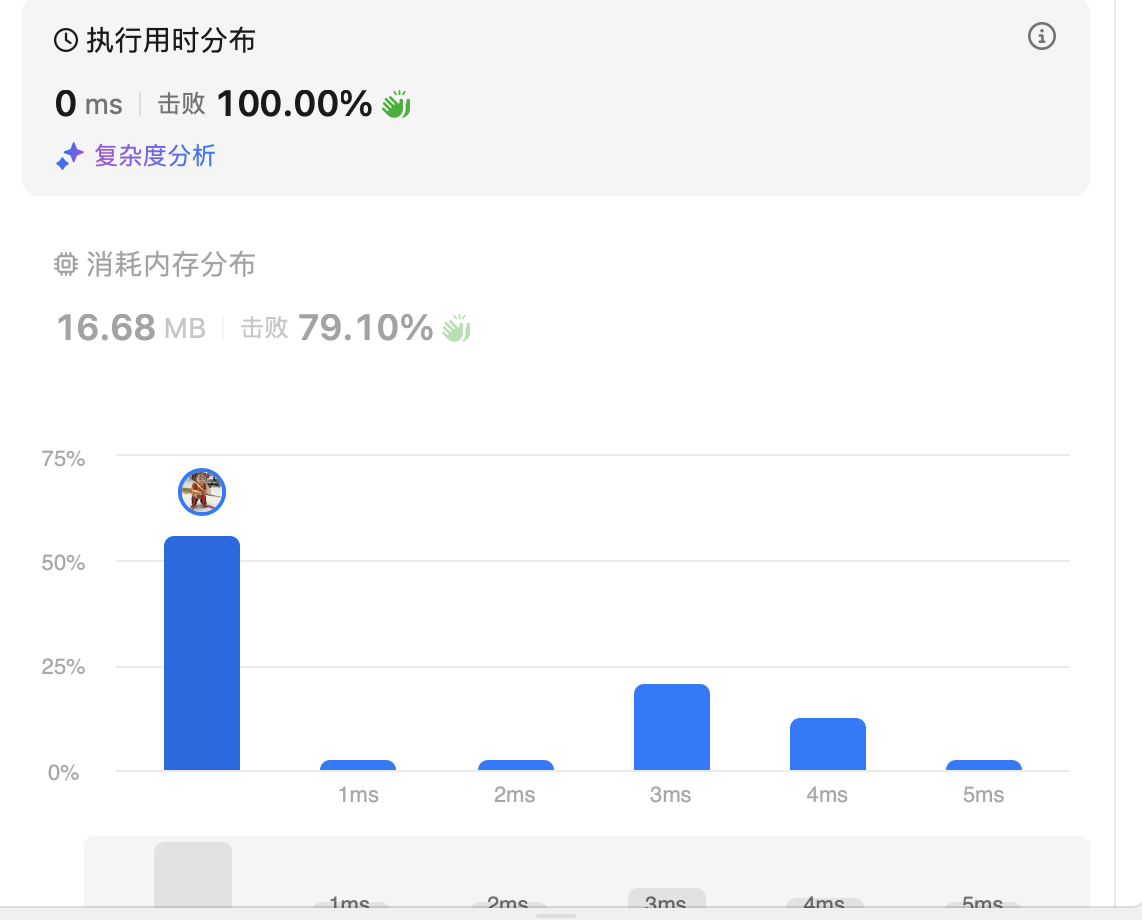The image size is (1142, 920).
Task: Click the 100.00% beat percentage value
Action: (x=294, y=103)
